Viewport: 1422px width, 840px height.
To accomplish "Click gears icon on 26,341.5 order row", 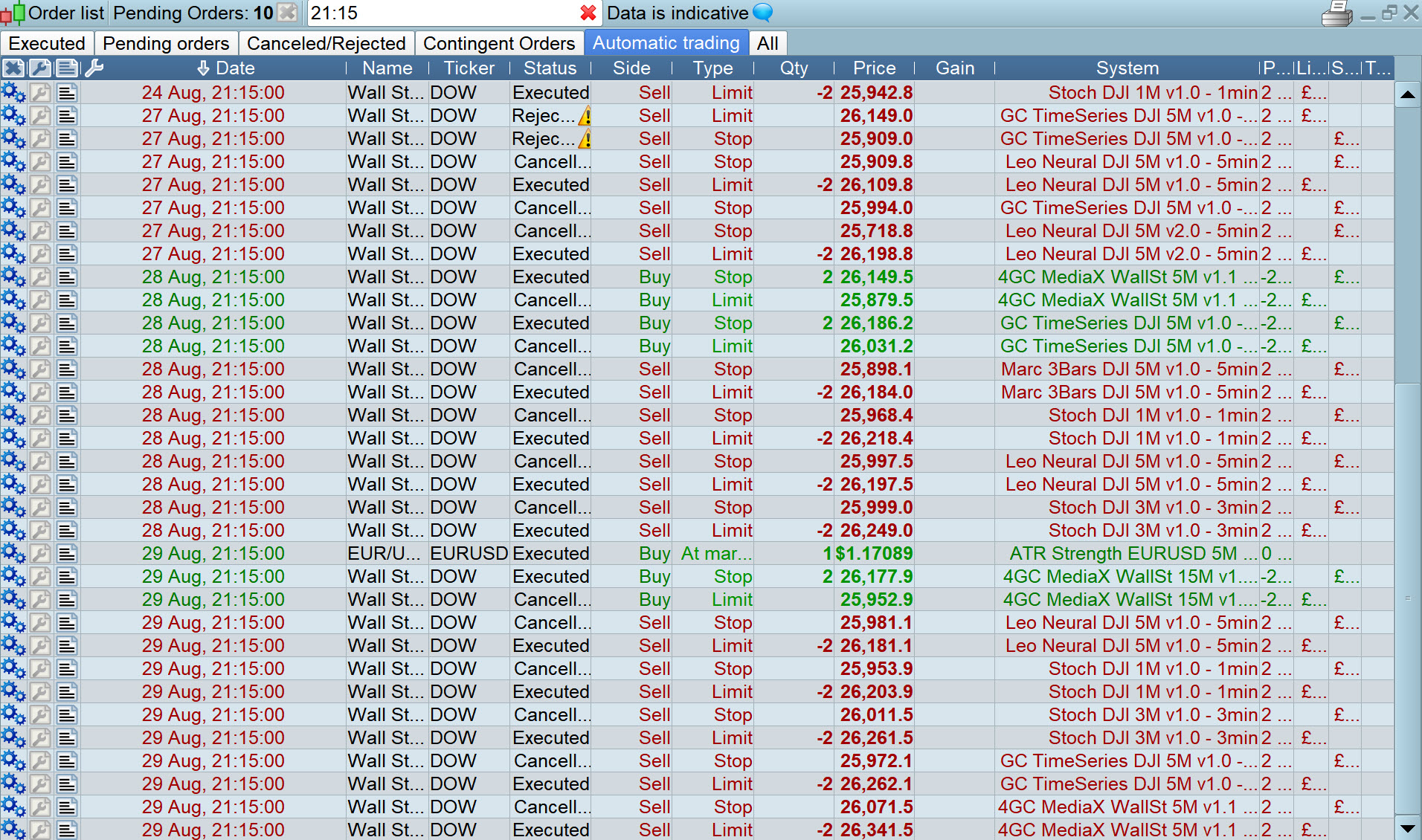I will (x=13, y=830).
